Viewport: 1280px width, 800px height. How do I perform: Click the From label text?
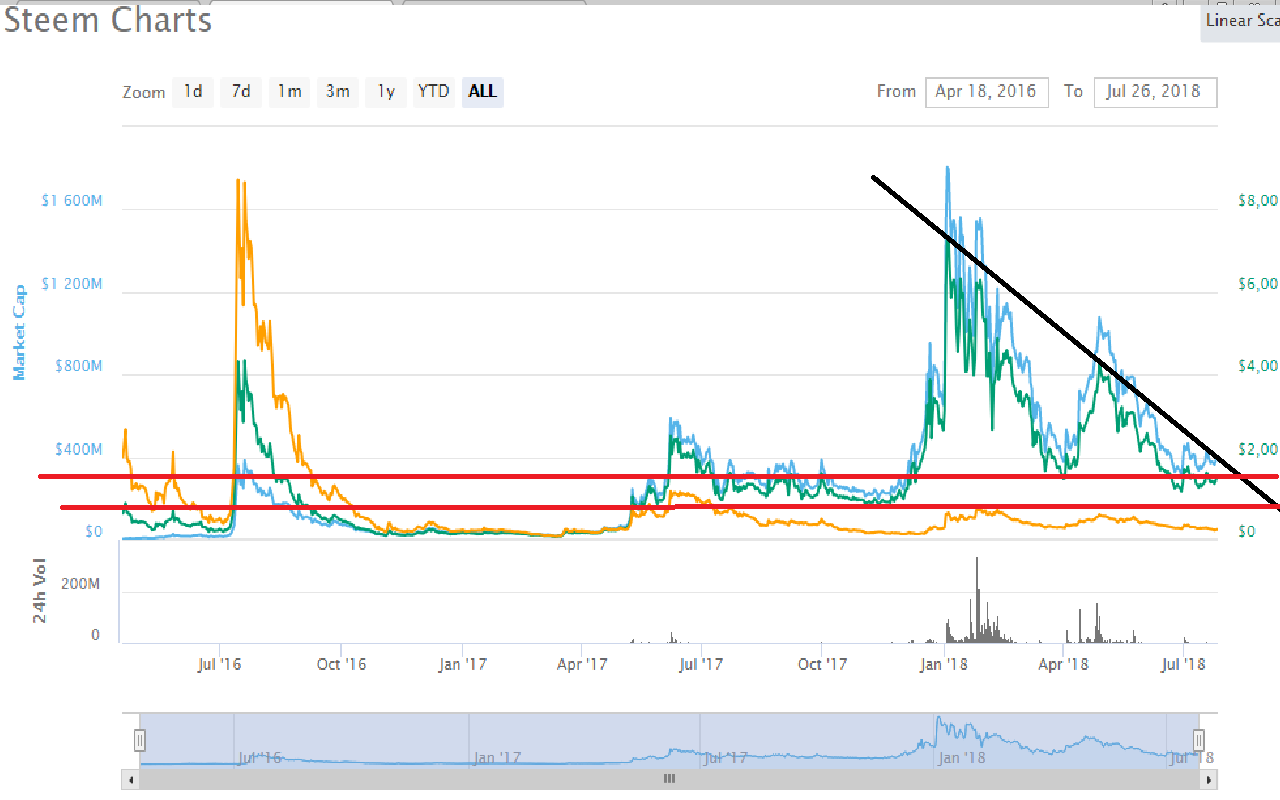(896, 91)
